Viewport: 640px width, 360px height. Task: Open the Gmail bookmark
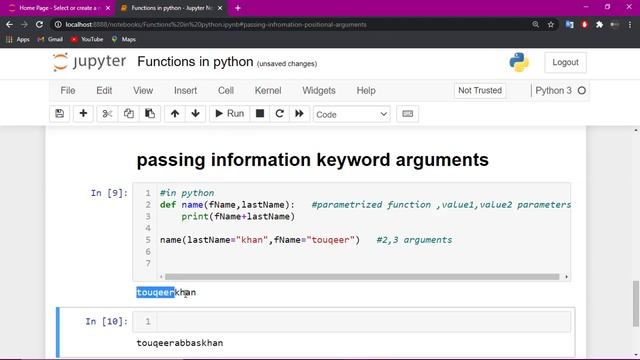click(x=50, y=39)
